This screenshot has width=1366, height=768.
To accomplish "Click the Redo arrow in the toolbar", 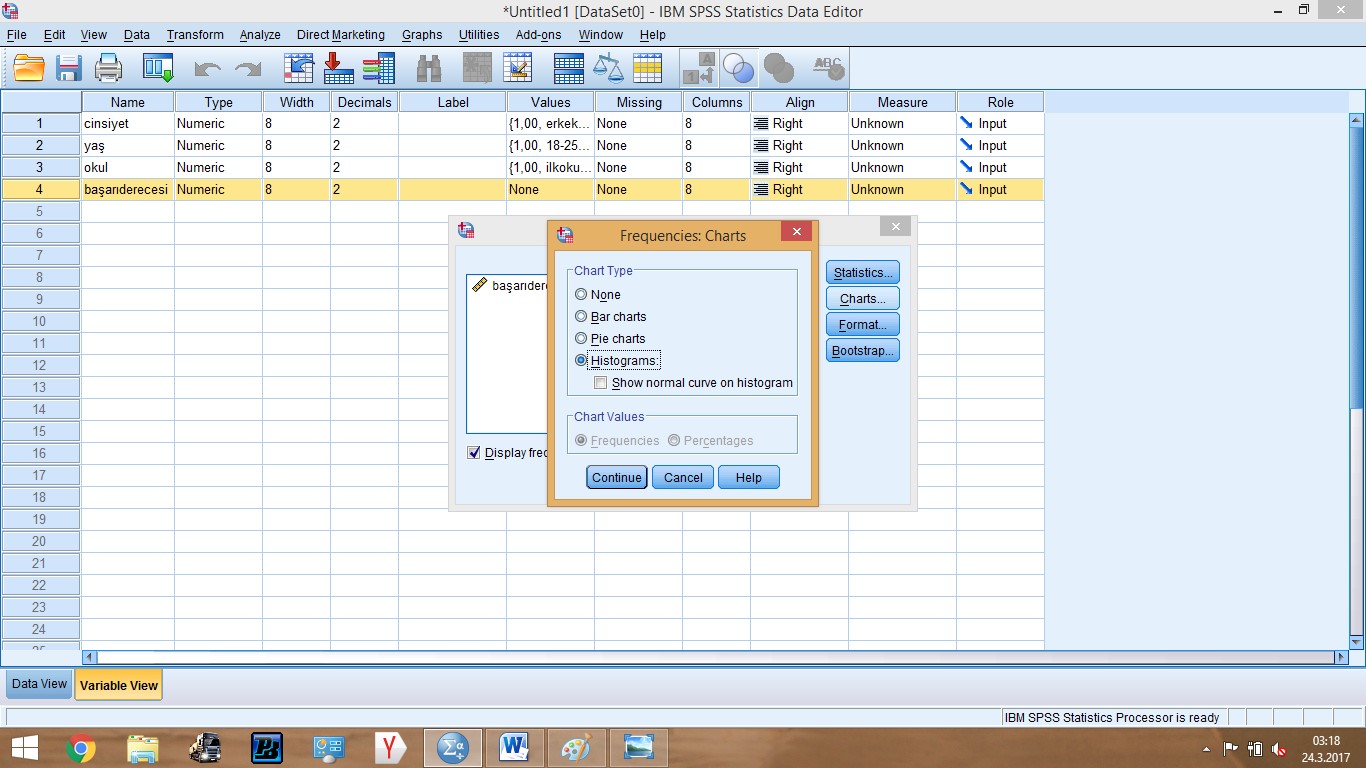I will pyautogui.click(x=247, y=68).
